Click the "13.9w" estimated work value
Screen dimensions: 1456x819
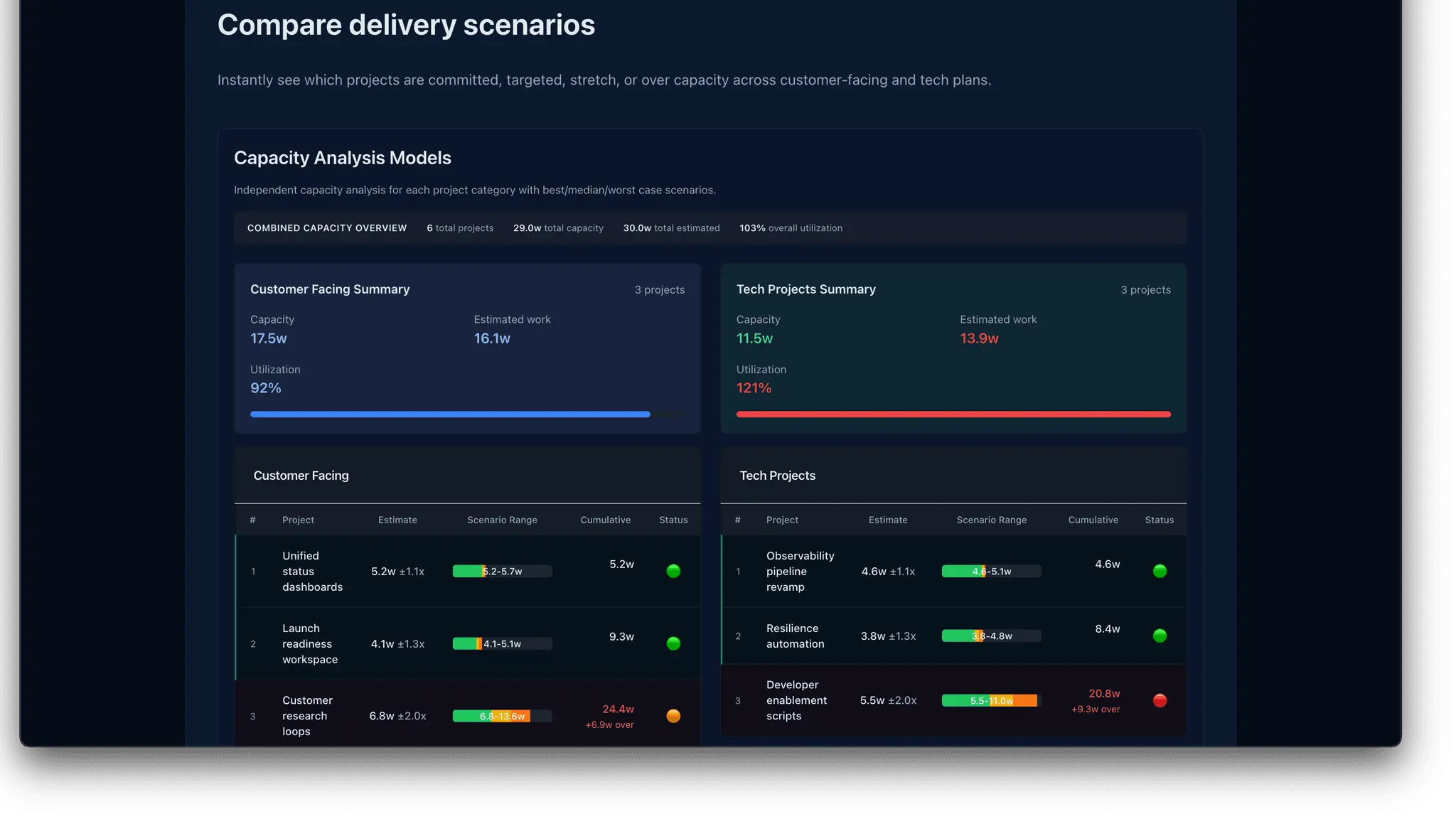tap(979, 338)
